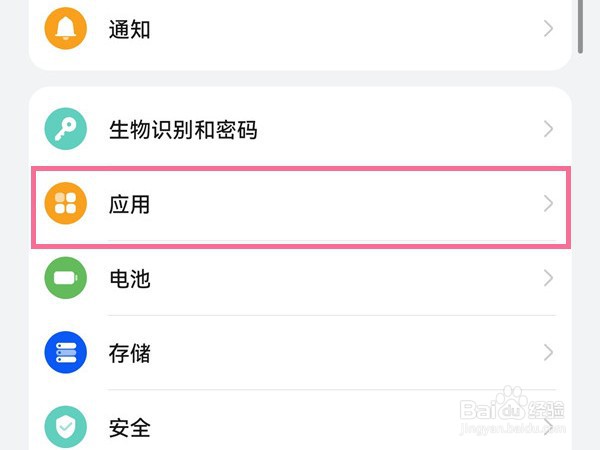Open 生物识别和密码 settings
The height and width of the screenshot is (450, 600).
click(x=182, y=130)
